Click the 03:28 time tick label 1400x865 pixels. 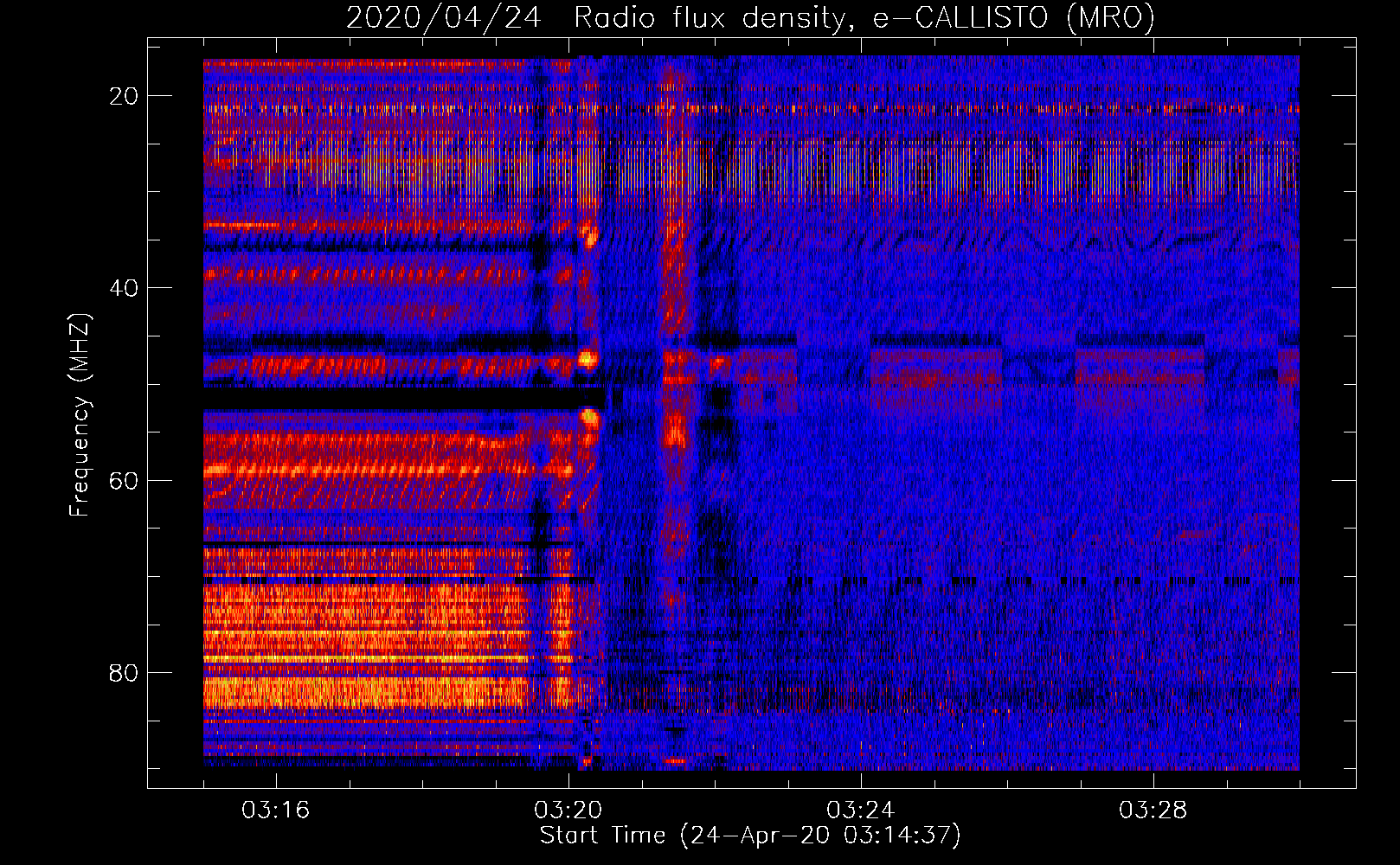[x=1153, y=811]
